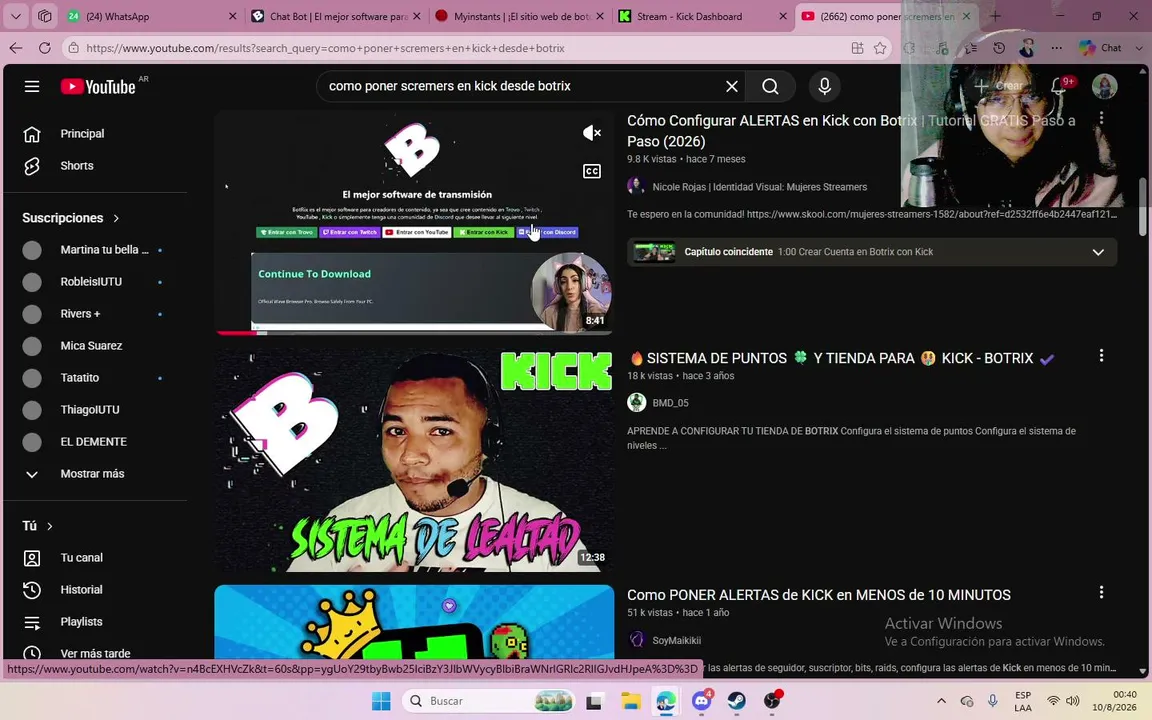Expand Suscripciones section arrow
This screenshot has height=720, width=1152.
(x=116, y=218)
